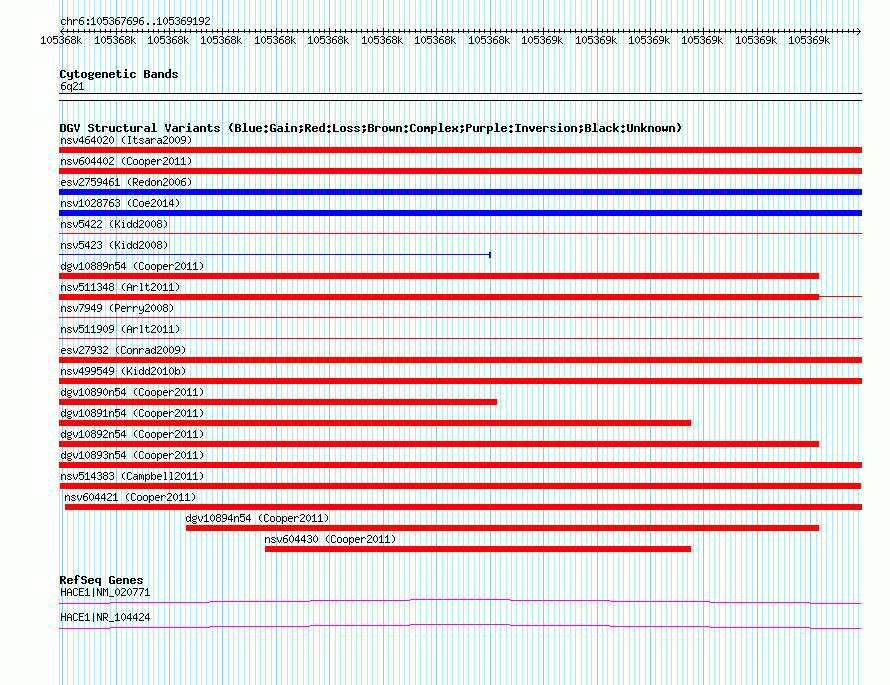Select the nsv511348 (Arlt2011) label

120,287
